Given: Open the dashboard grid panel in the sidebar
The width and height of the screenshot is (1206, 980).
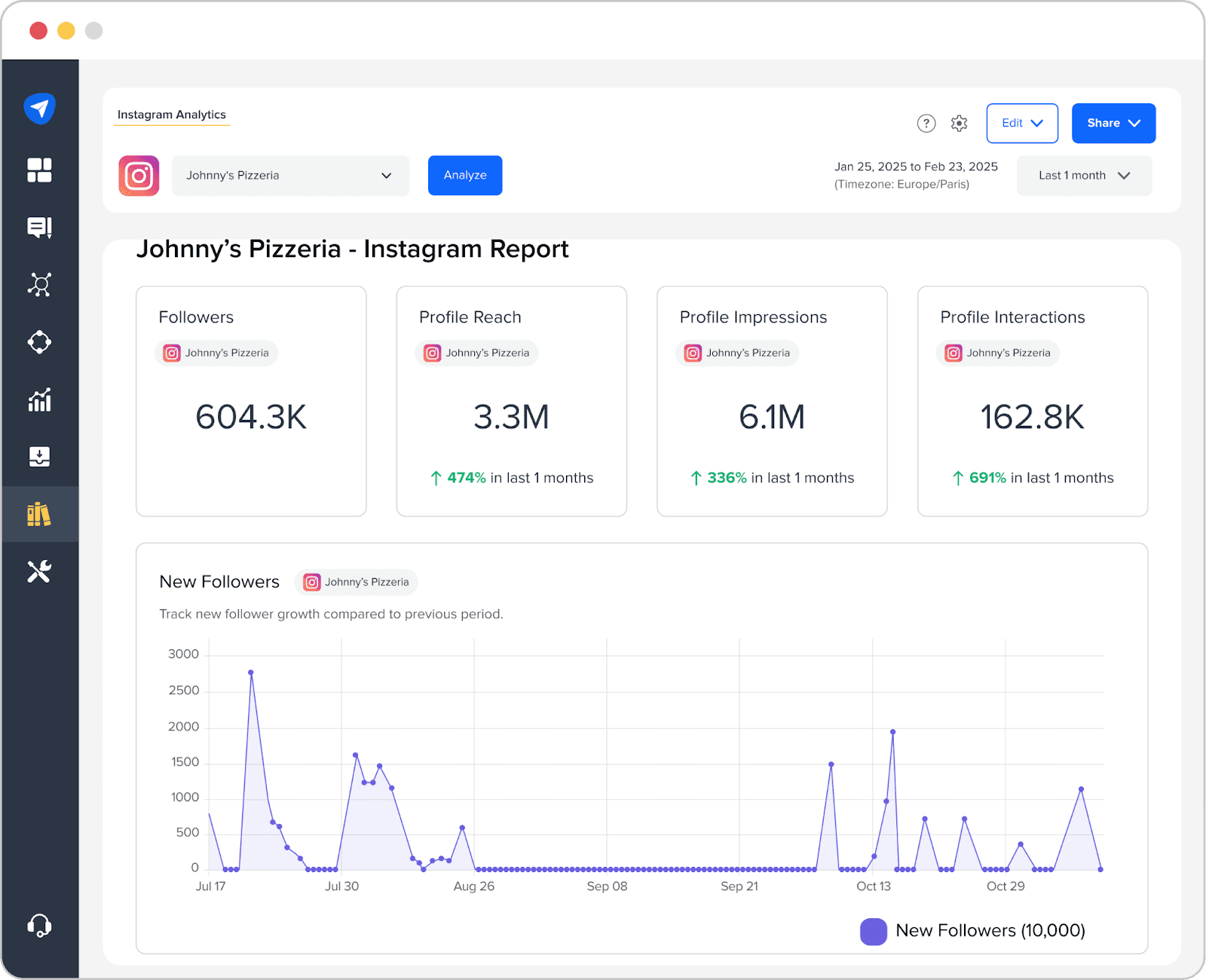Looking at the screenshot, I should point(40,170).
